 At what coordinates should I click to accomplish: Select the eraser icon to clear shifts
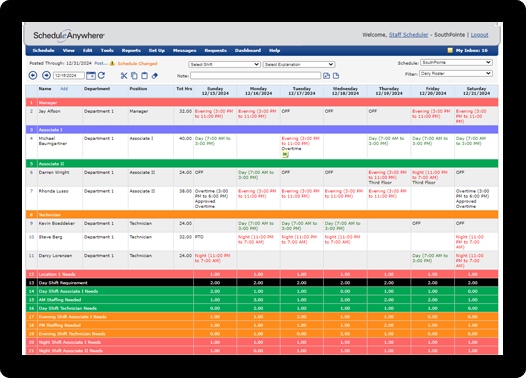pyautogui.click(x=155, y=76)
